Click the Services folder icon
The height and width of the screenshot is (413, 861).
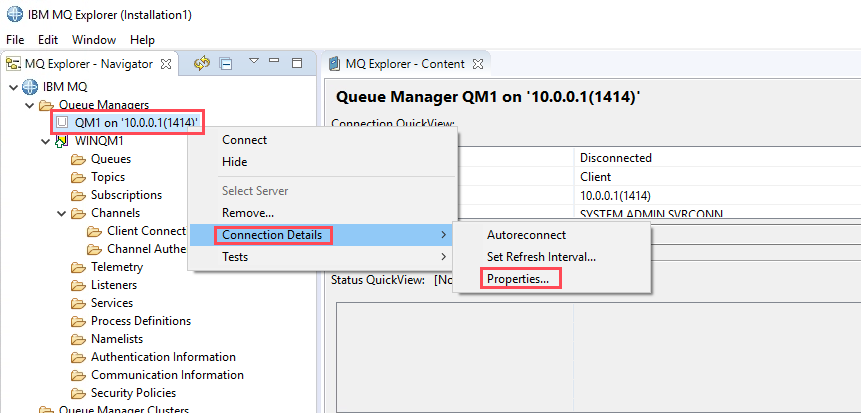[79, 303]
